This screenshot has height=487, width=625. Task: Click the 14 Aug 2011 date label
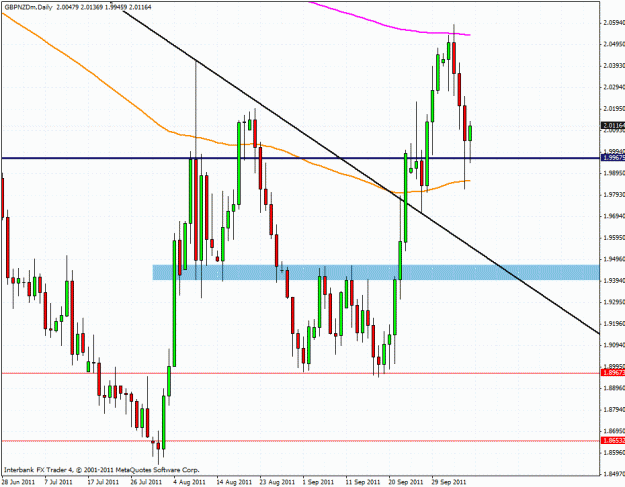(234, 482)
